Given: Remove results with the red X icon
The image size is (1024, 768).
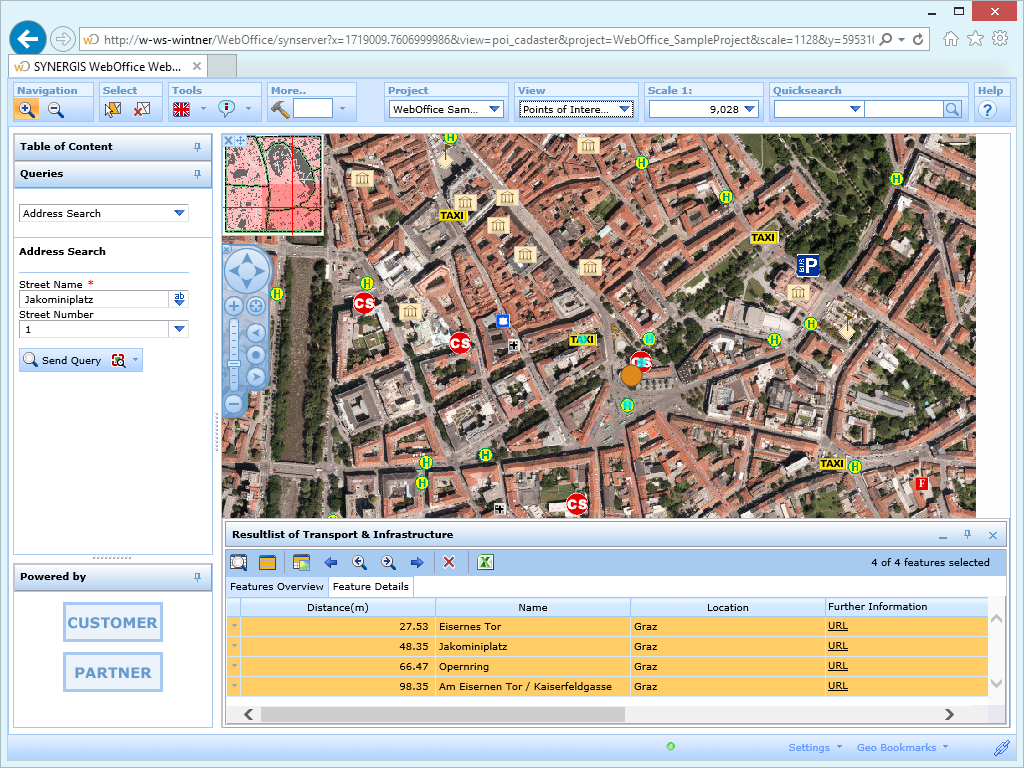Looking at the screenshot, I should [x=449, y=562].
